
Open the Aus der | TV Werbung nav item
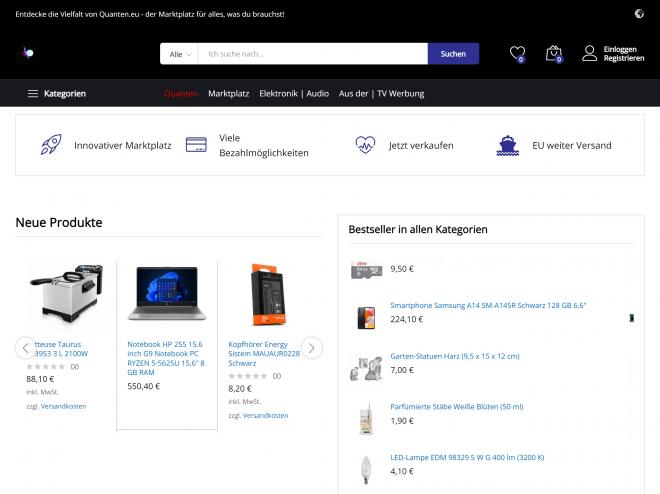click(381, 93)
